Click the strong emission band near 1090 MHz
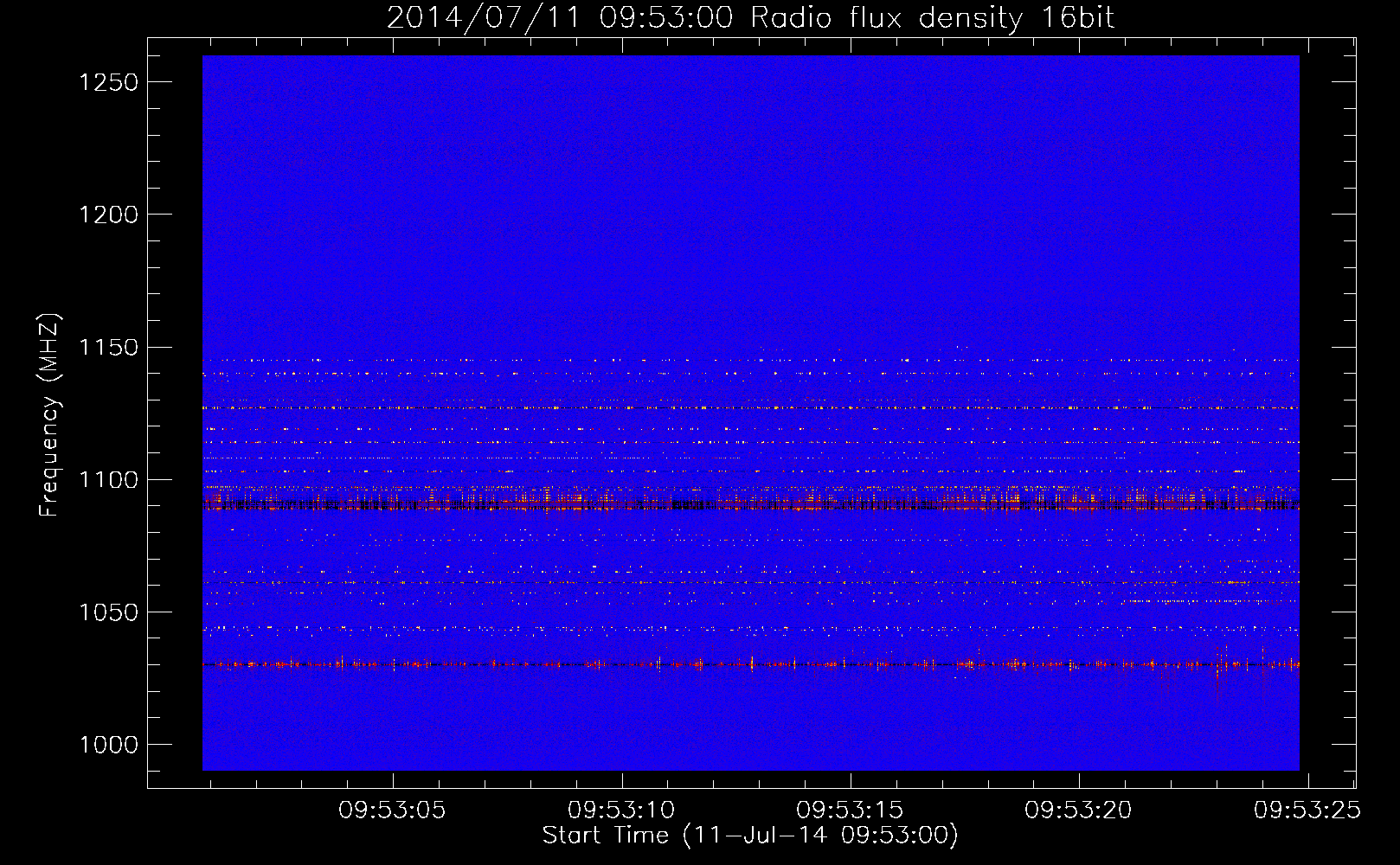 click(x=751, y=501)
